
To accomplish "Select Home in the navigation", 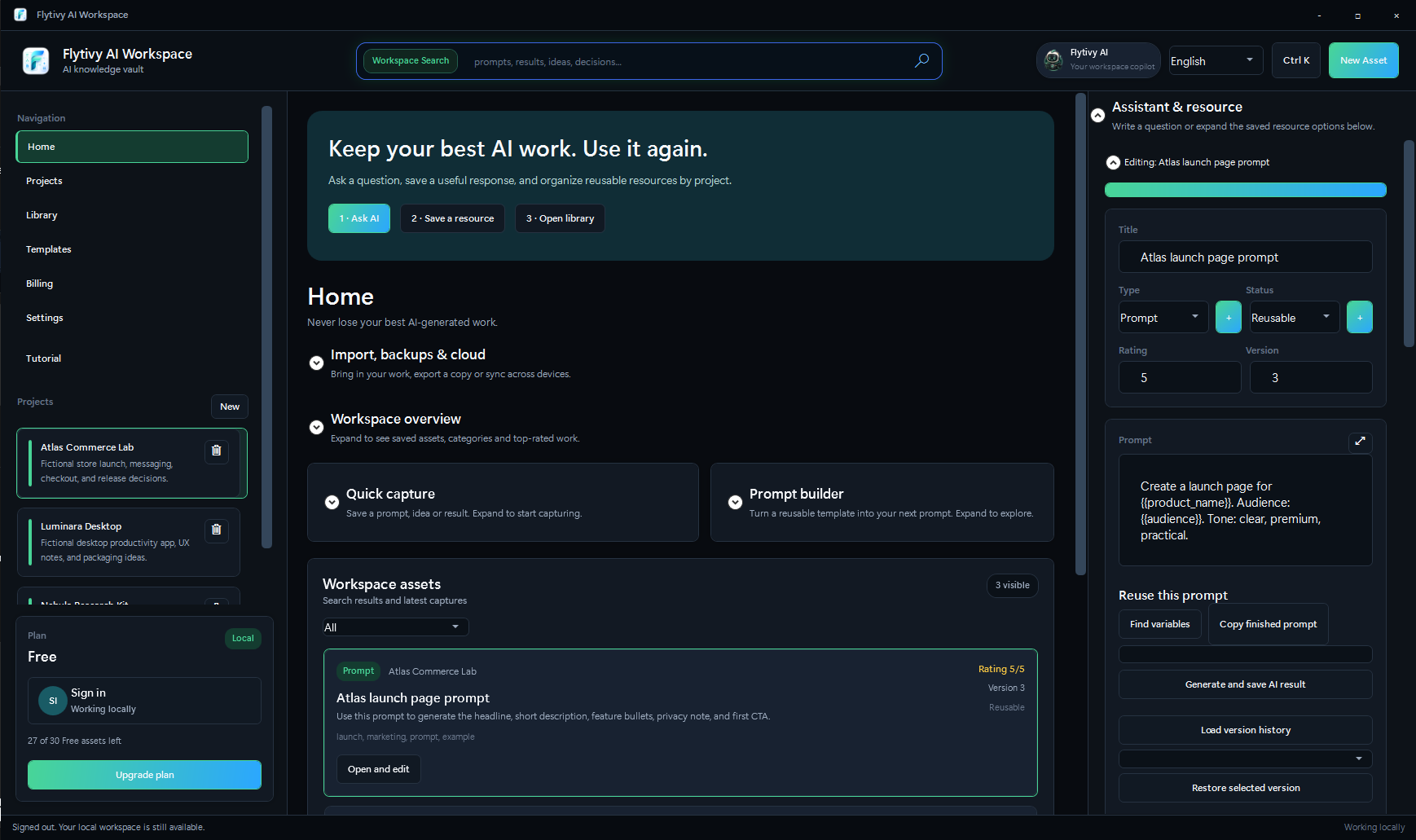I will pos(132,147).
